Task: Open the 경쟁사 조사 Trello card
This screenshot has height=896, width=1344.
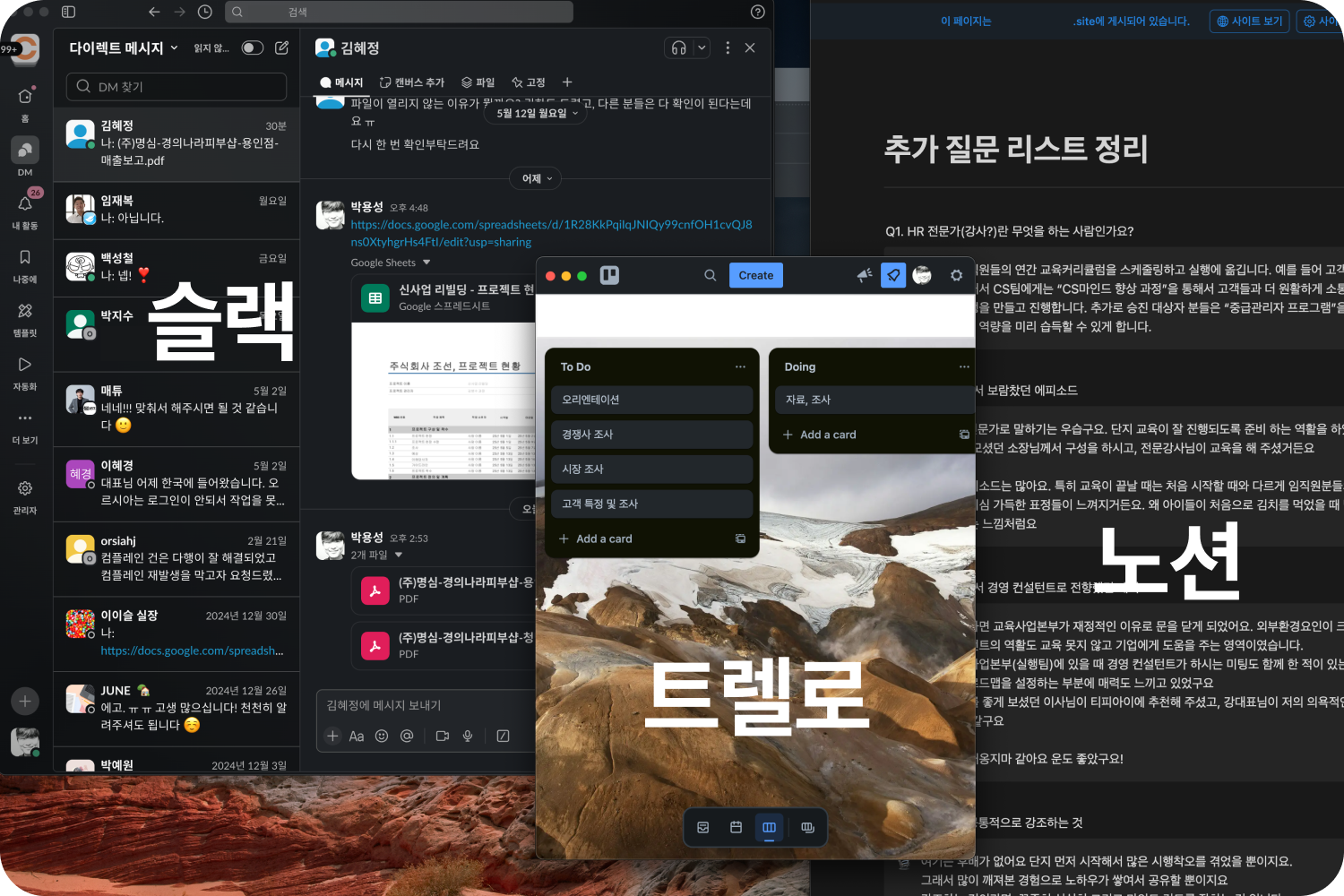Action: click(651, 435)
